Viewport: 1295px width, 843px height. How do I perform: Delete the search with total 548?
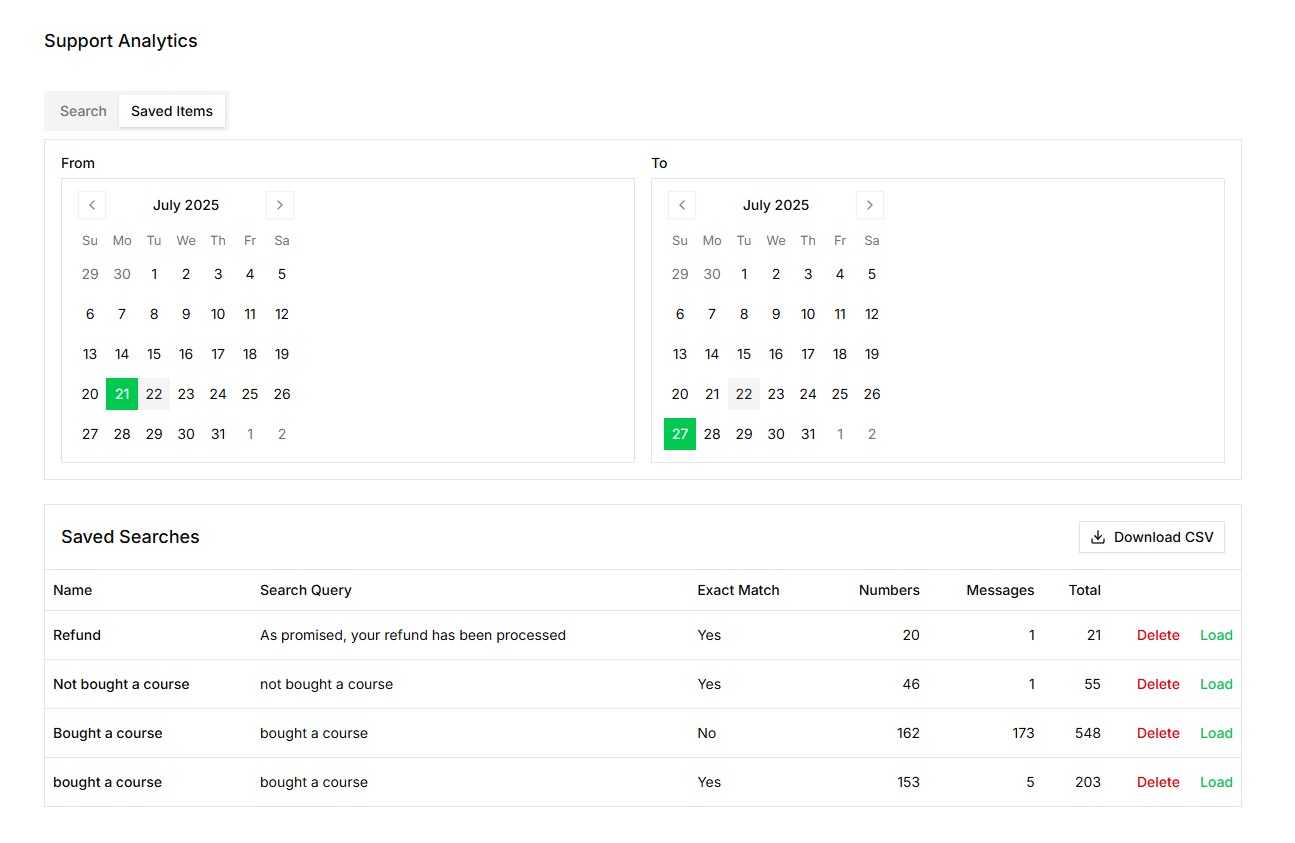[x=1158, y=733]
